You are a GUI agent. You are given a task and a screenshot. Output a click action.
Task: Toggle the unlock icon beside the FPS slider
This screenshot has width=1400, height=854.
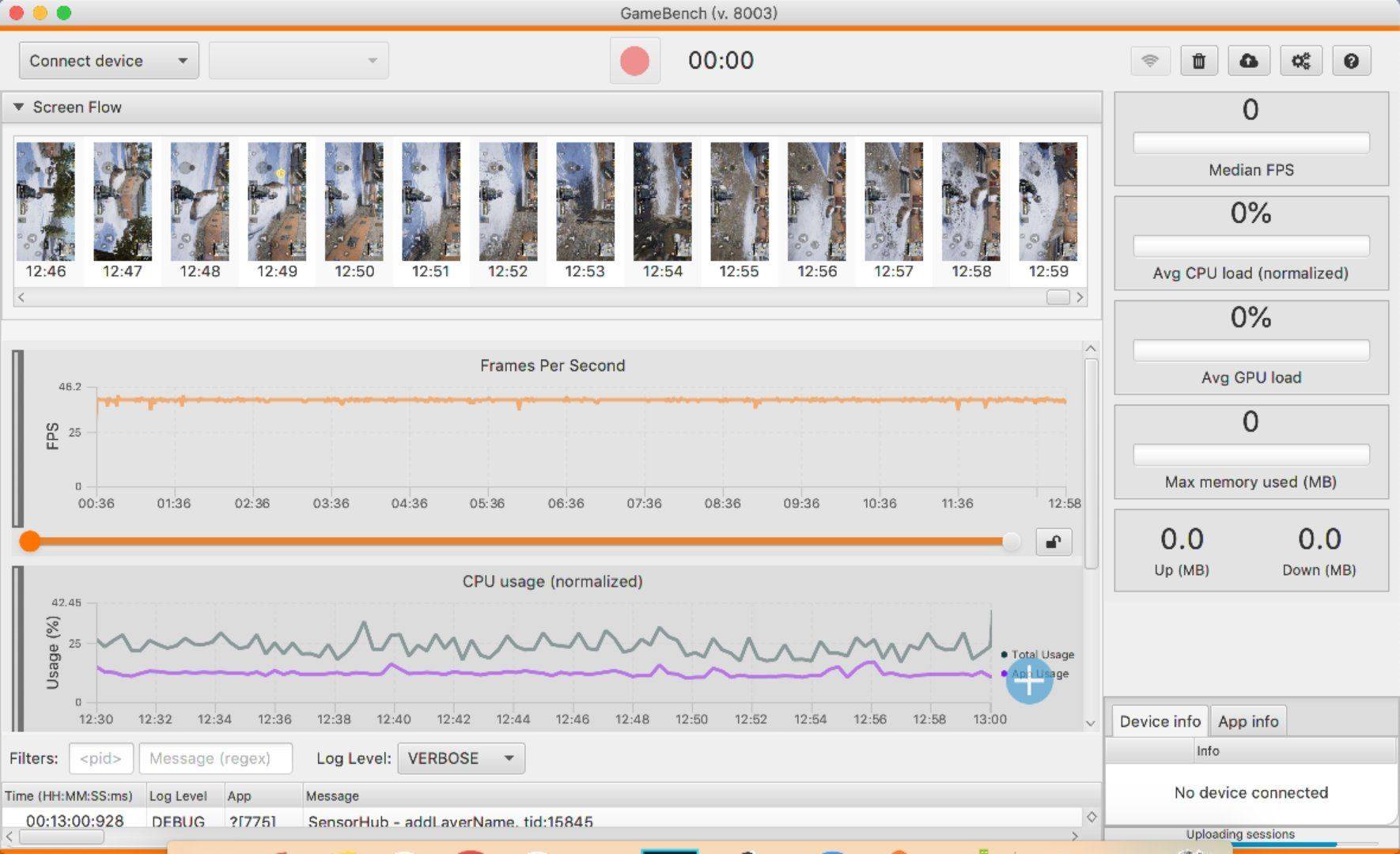[1054, 542]
